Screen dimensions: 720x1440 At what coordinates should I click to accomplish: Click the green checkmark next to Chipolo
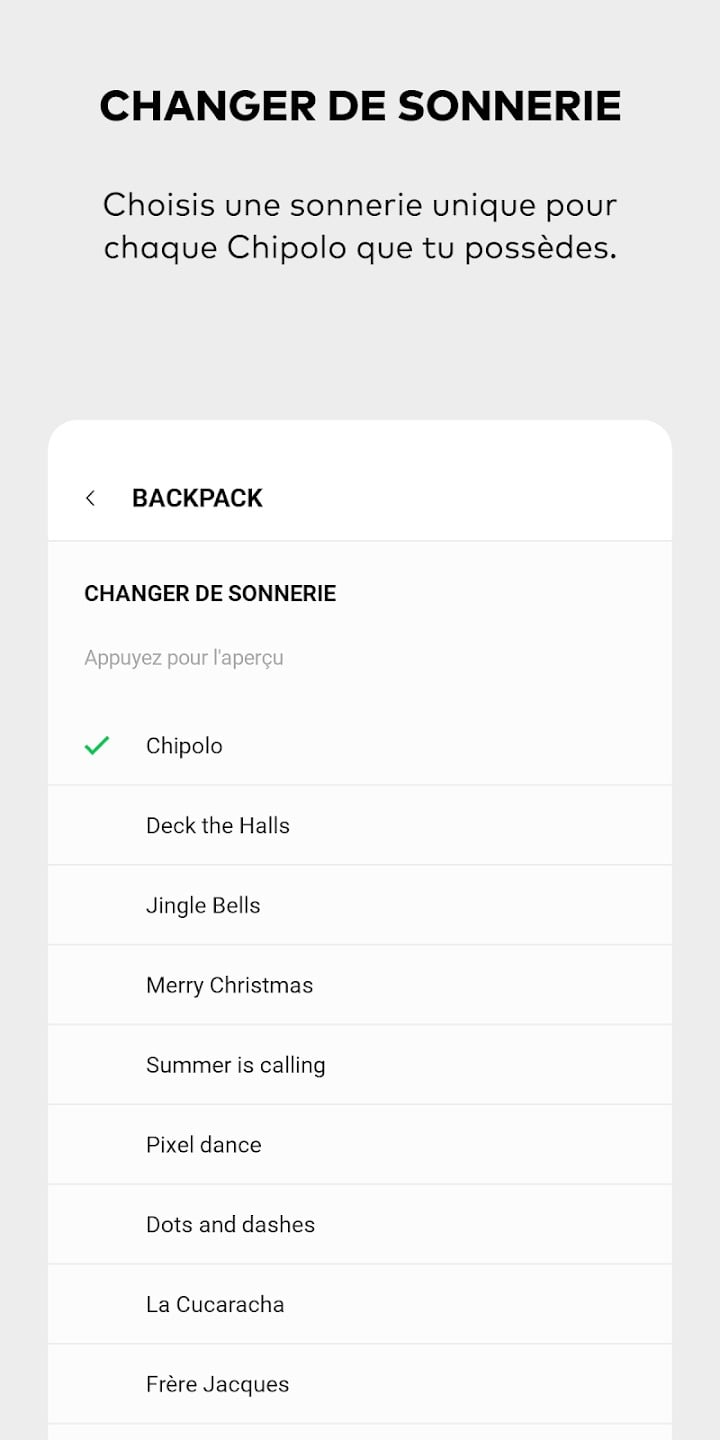(97, 746)
